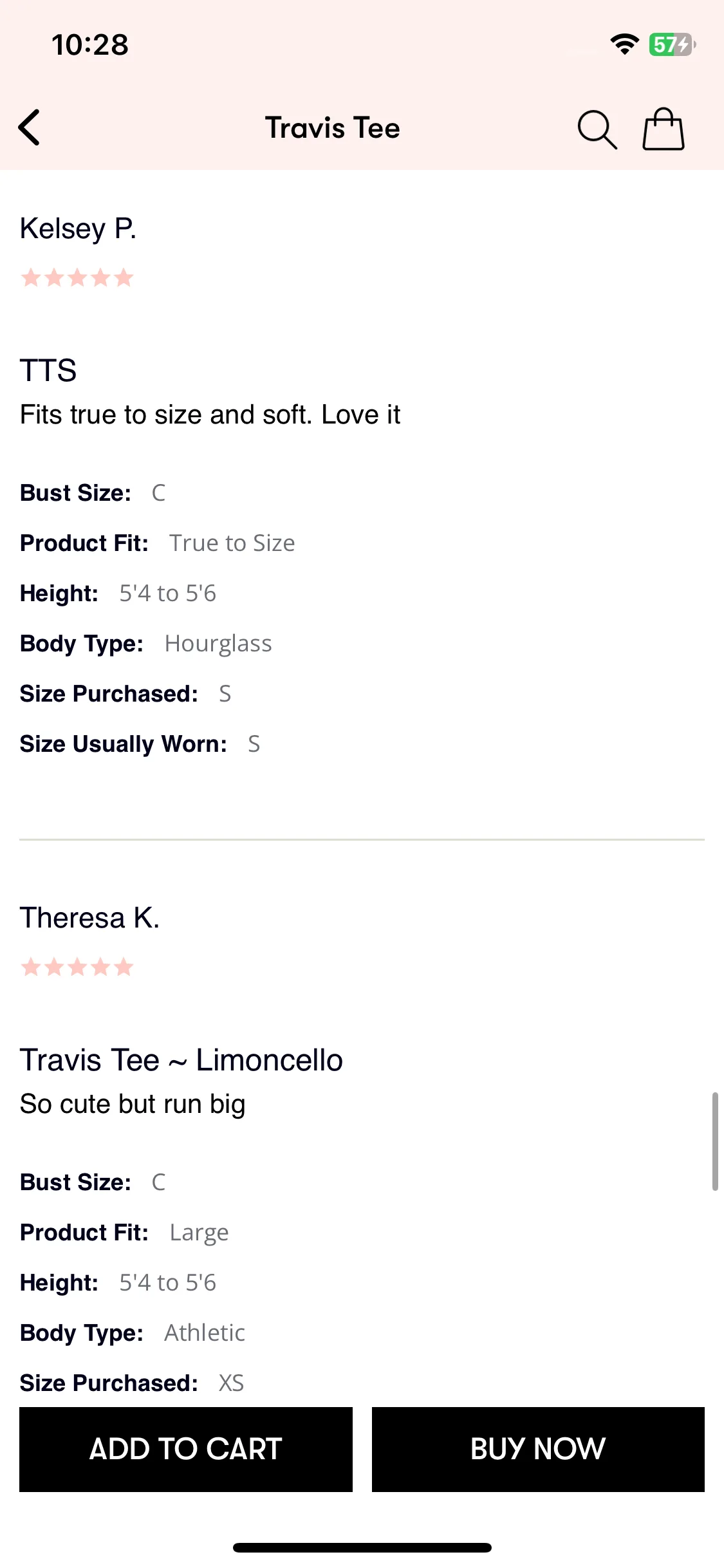Open search with magnifier icon
Screen dimensions: 724x1568
tap(597, 129)
